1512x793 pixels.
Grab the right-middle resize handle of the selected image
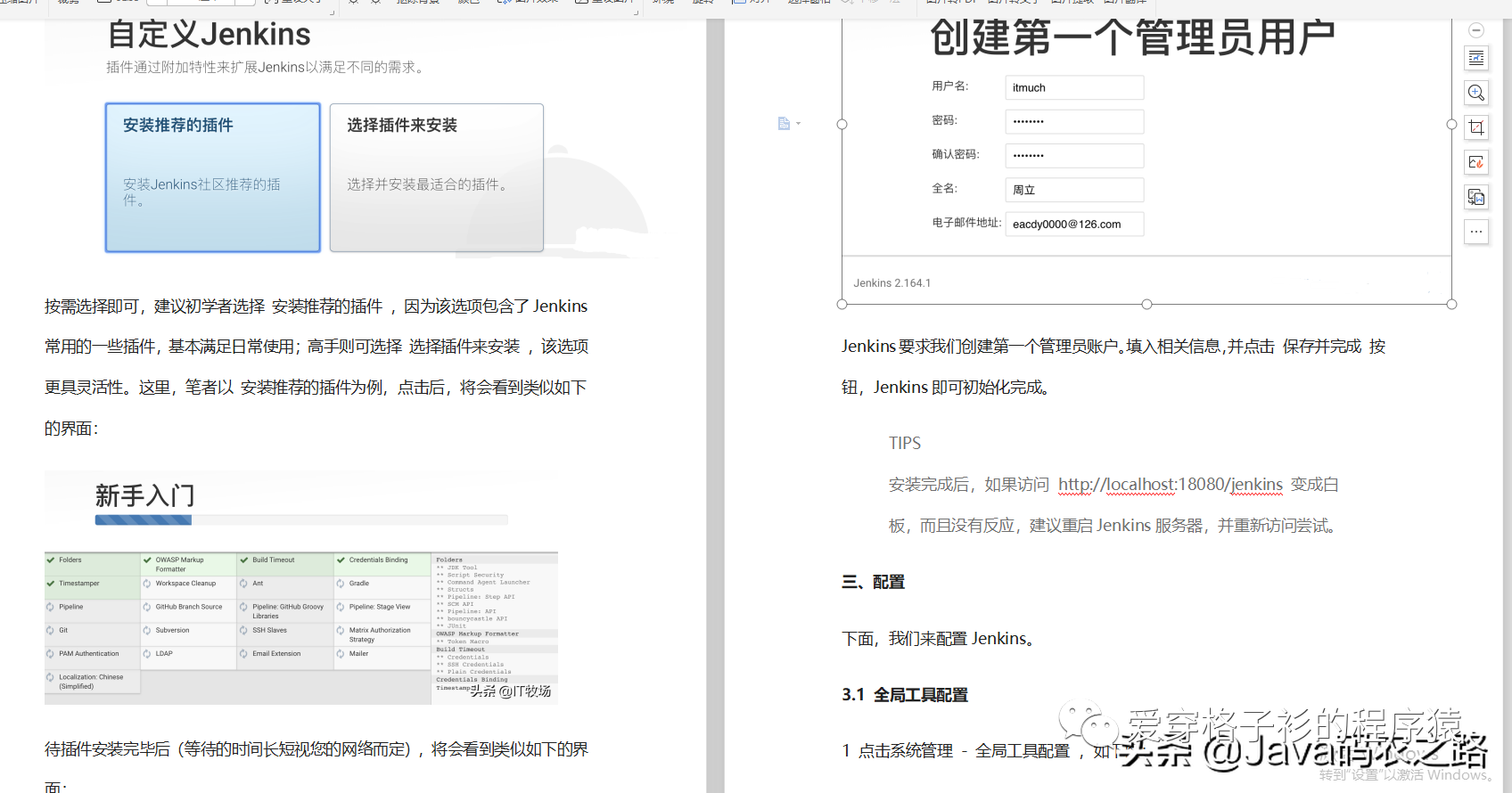point(1451,124)
